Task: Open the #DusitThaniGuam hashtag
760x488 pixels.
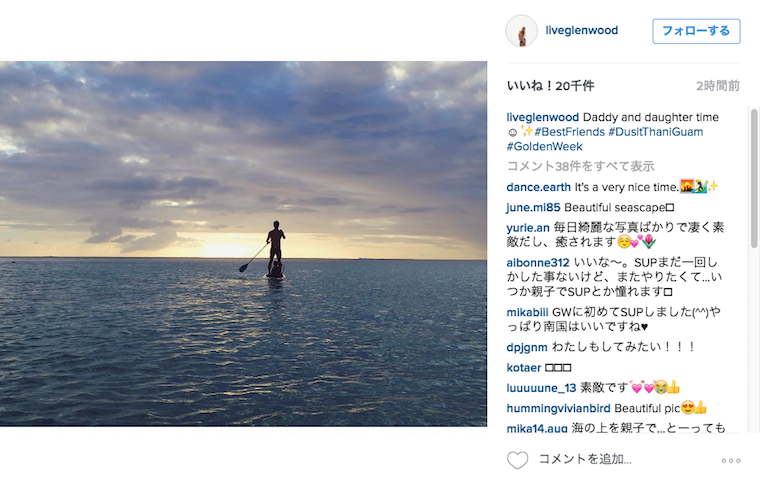Action: tap(656, 132)
